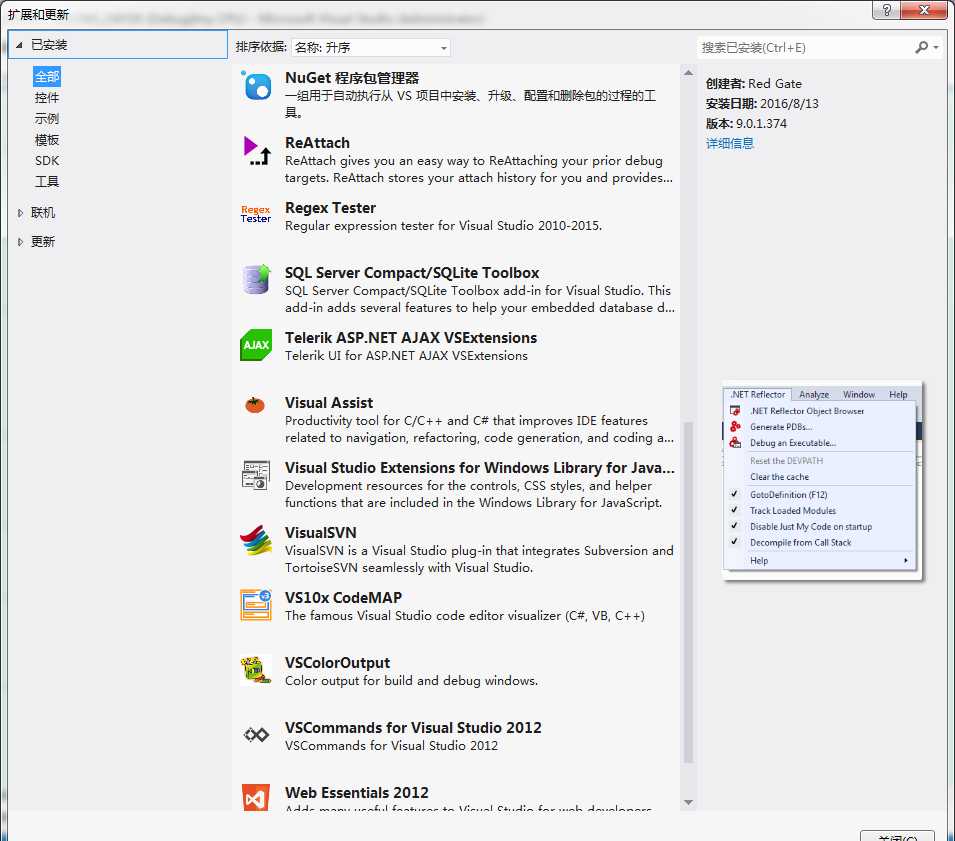Click the VSCommands infinity icon

coord(256,734)
